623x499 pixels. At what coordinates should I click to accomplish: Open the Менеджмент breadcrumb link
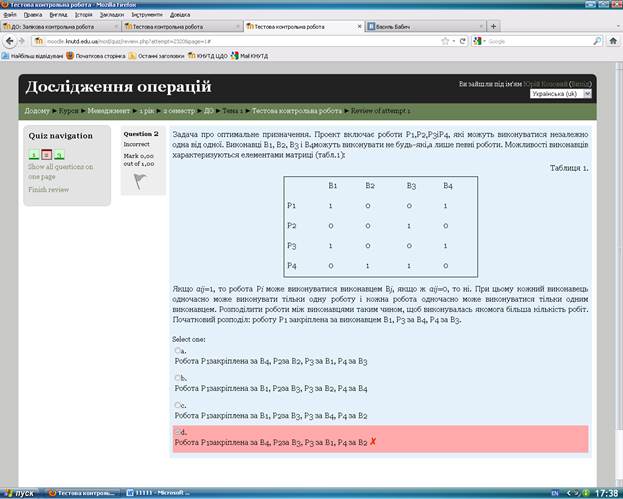click(108, 111)
